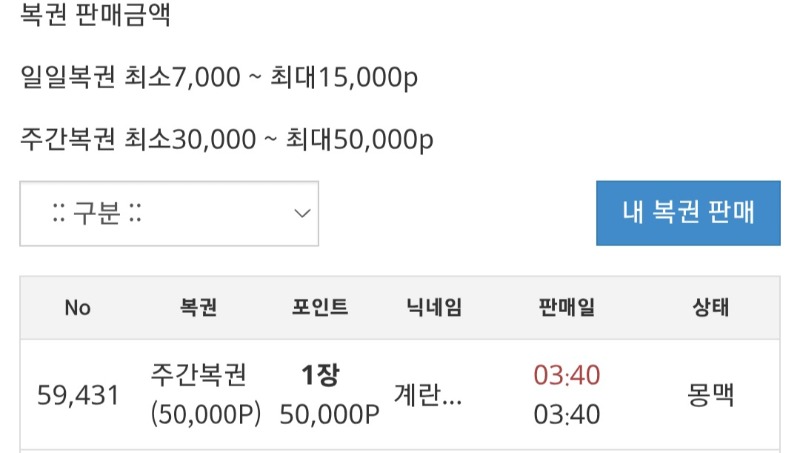Image resolution: width=800 pixels, height=453 pixels.
Task: Click the red 03:40 sale time
Action: tap(567, 375)
